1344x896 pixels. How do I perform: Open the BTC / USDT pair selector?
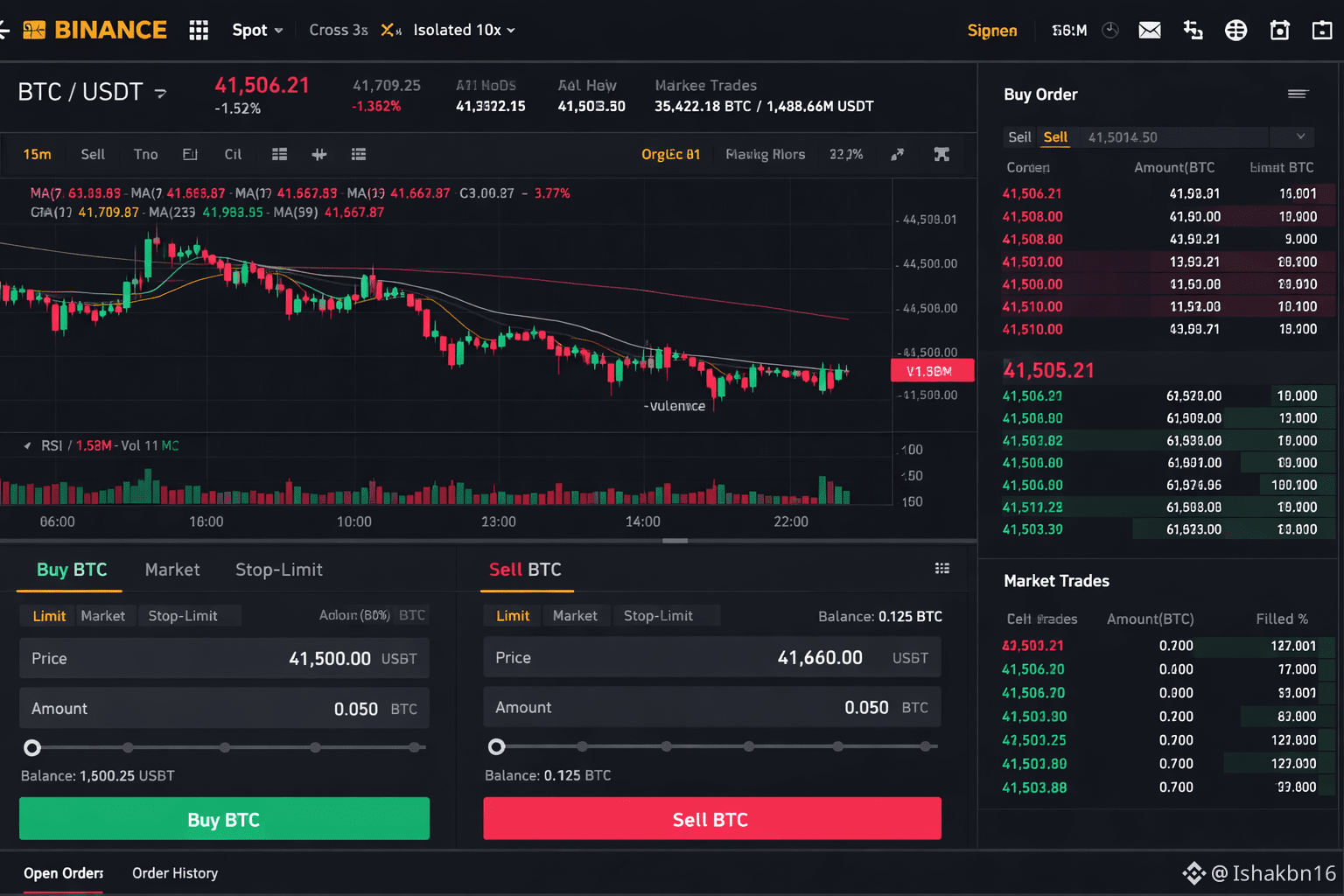point(92,92)
